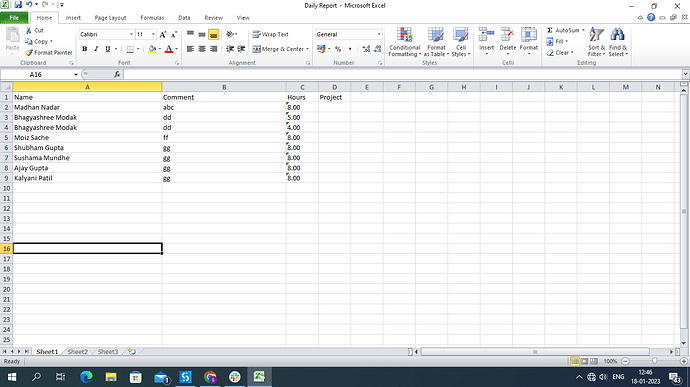The height and width of the screenshot is (387, 690).
Task: Toggle Italic formatting
Action: (96, 49)
